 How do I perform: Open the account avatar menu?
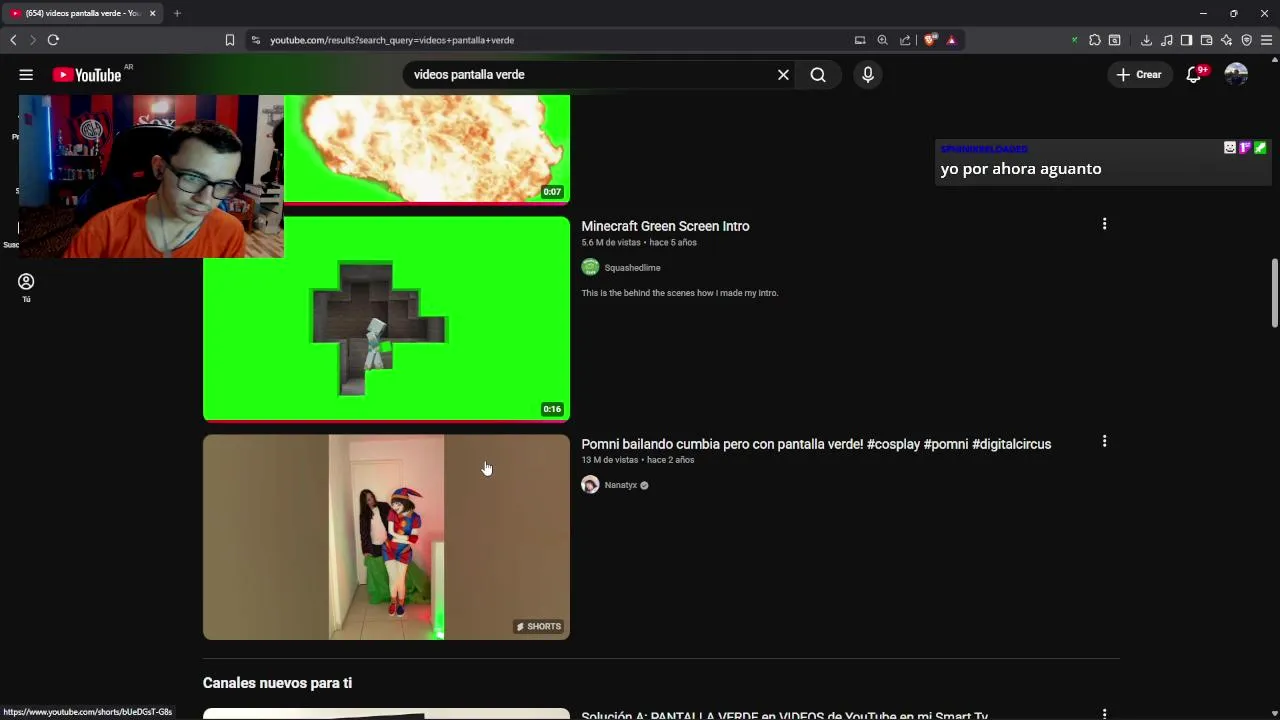(1236, 75)
